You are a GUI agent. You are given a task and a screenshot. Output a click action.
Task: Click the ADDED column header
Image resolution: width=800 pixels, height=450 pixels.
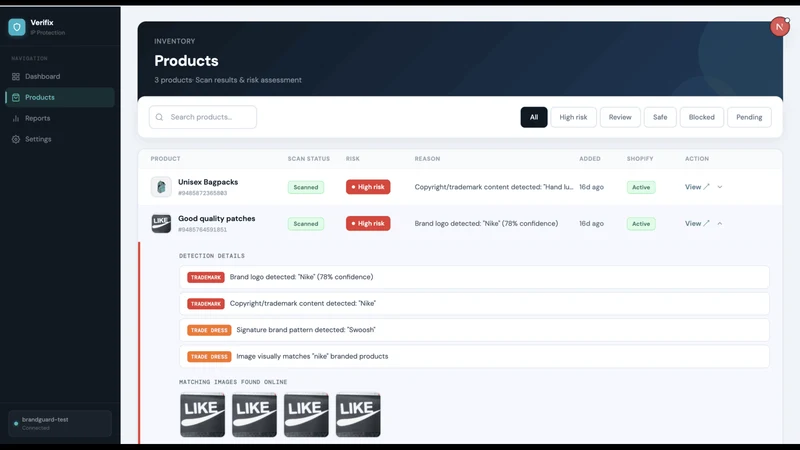590,159
